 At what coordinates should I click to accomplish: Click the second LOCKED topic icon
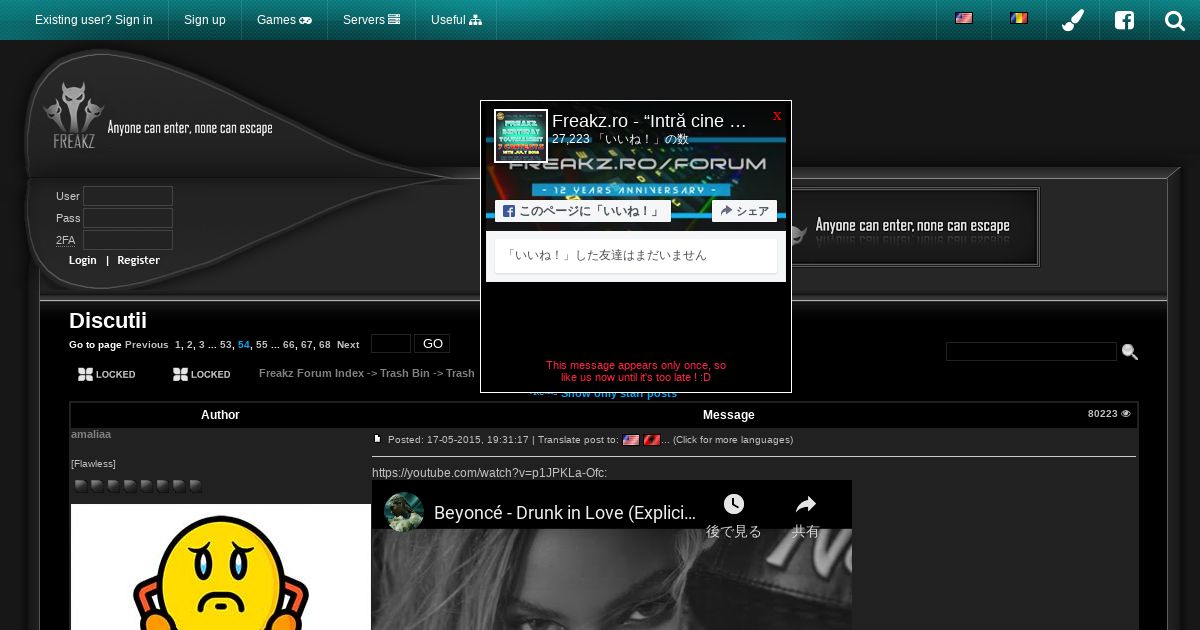tap(202, 374)
